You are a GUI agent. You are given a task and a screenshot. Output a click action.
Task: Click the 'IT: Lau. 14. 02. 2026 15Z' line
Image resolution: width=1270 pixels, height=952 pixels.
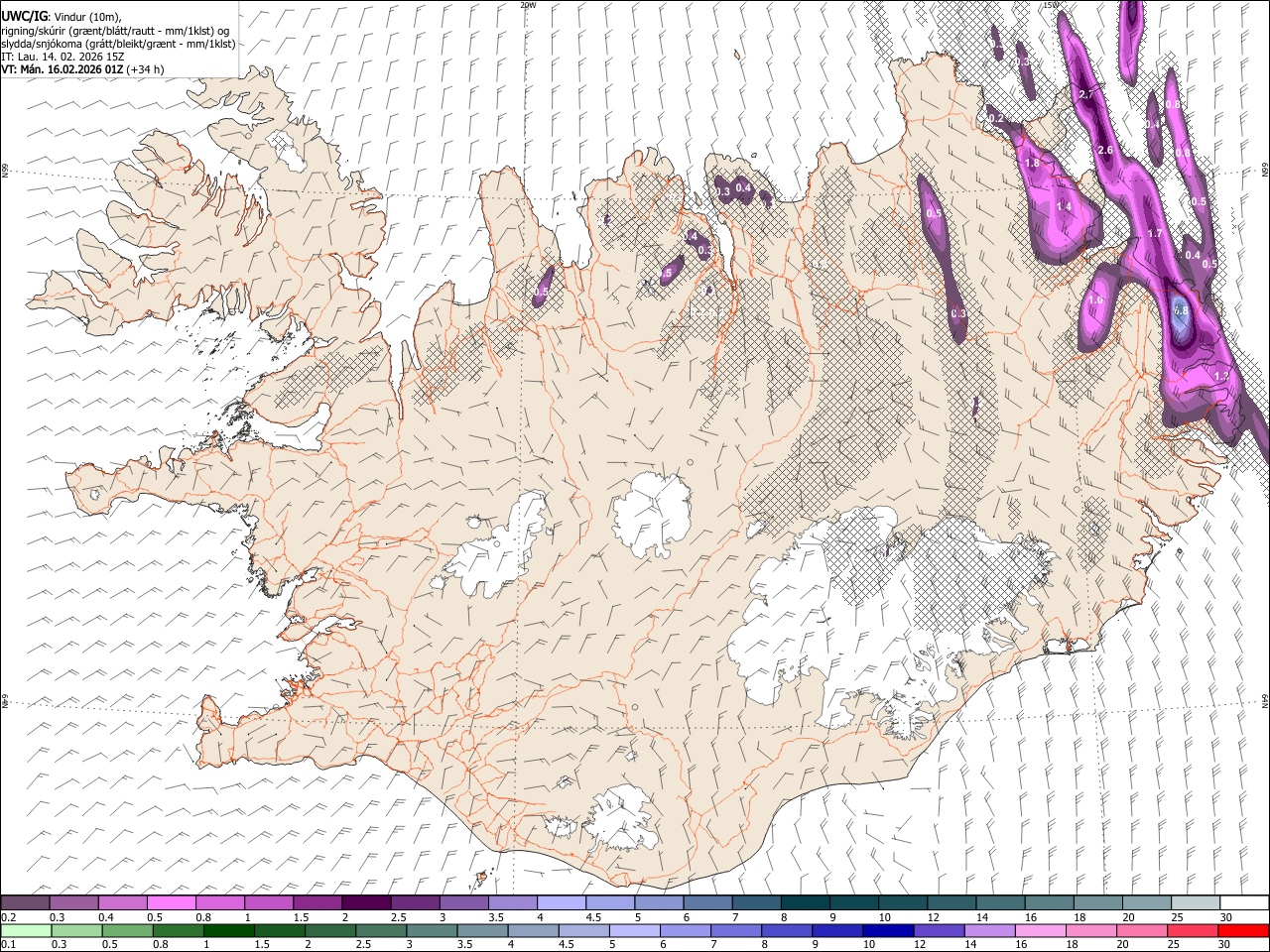pyautogui.click(x=63, y=57)
